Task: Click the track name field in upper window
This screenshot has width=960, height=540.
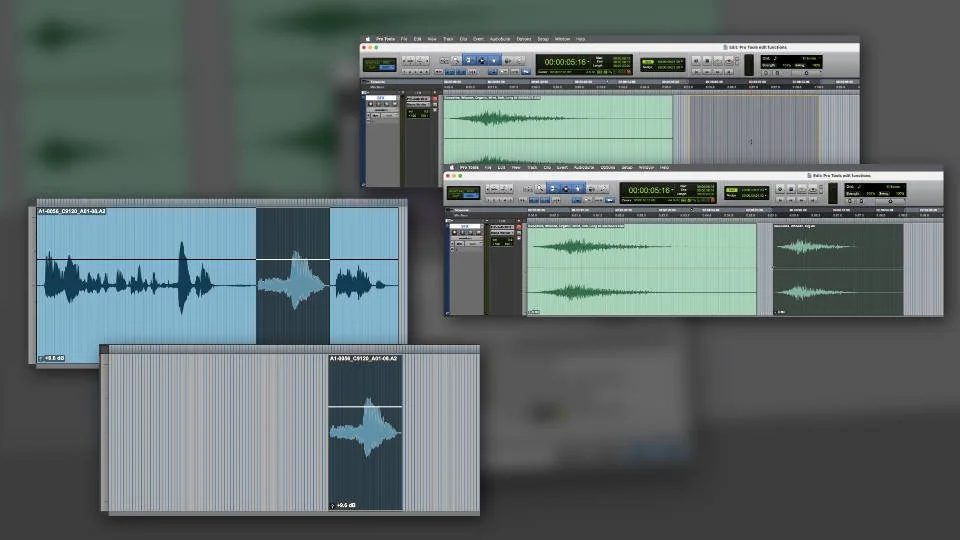Action: [x=381, y=98]
